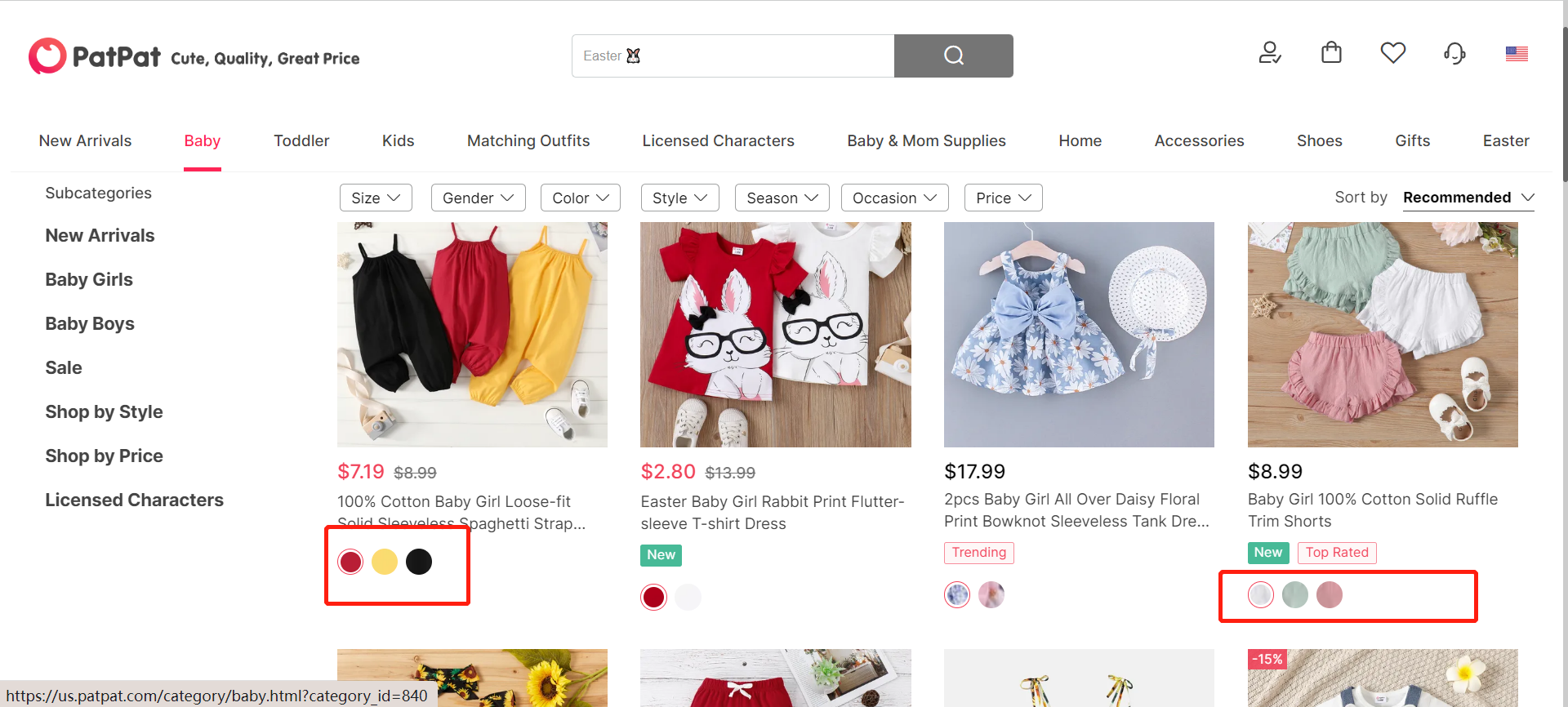Focus the Easter search input field
The image size is (1568, 707).
(x=733, y=56)
